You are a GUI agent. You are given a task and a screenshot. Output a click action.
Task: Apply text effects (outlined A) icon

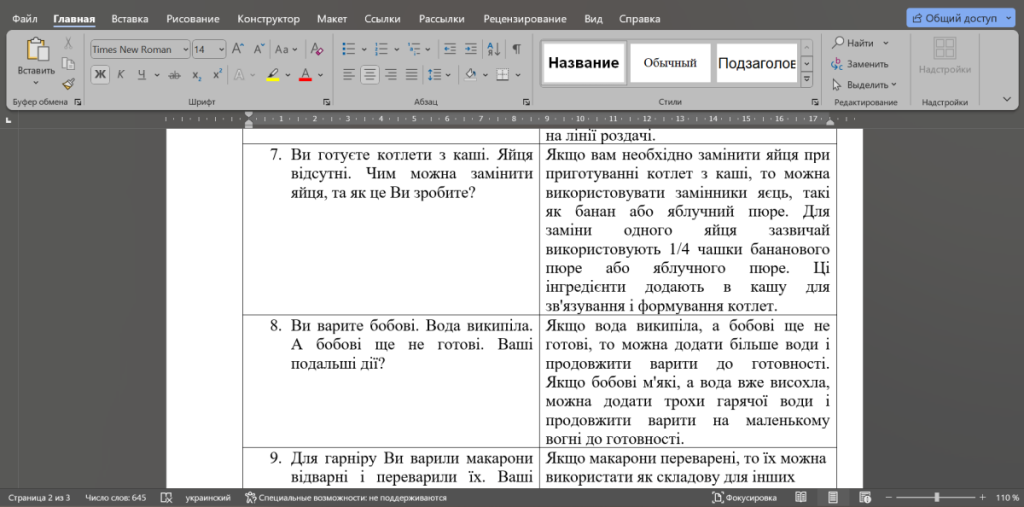coord(239,75)
